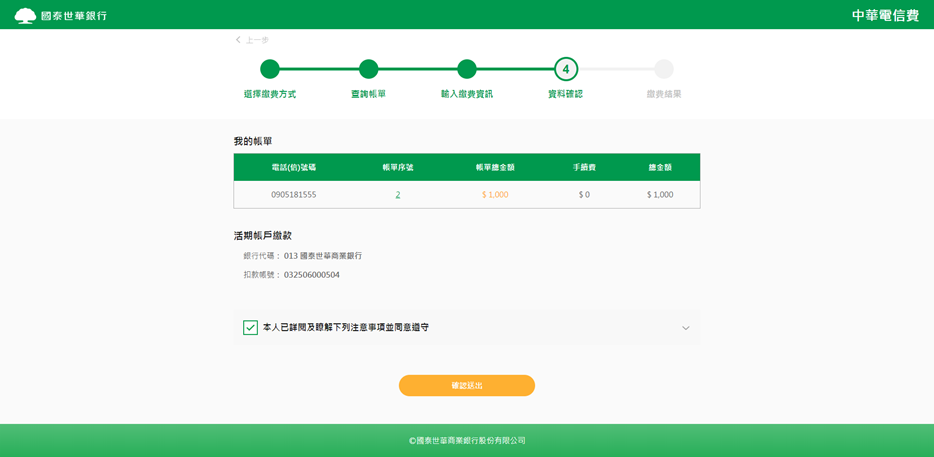The width and height of the screenshot is (934, 457).
Task: Click the 電話(card)號碼 column header
Action: coord(294,167)
